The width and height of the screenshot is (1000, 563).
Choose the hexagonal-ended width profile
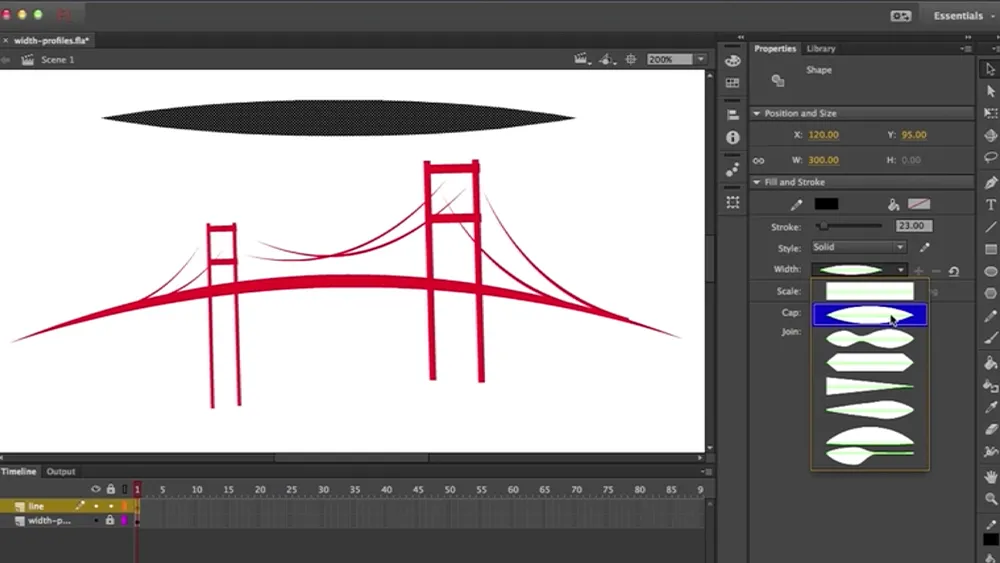point(870,363)
